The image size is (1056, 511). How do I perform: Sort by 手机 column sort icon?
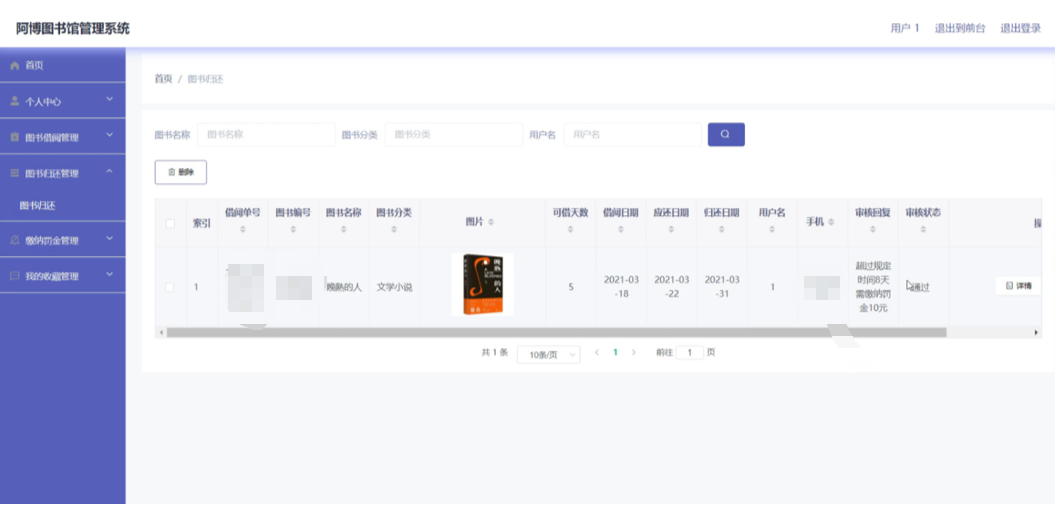832,222
